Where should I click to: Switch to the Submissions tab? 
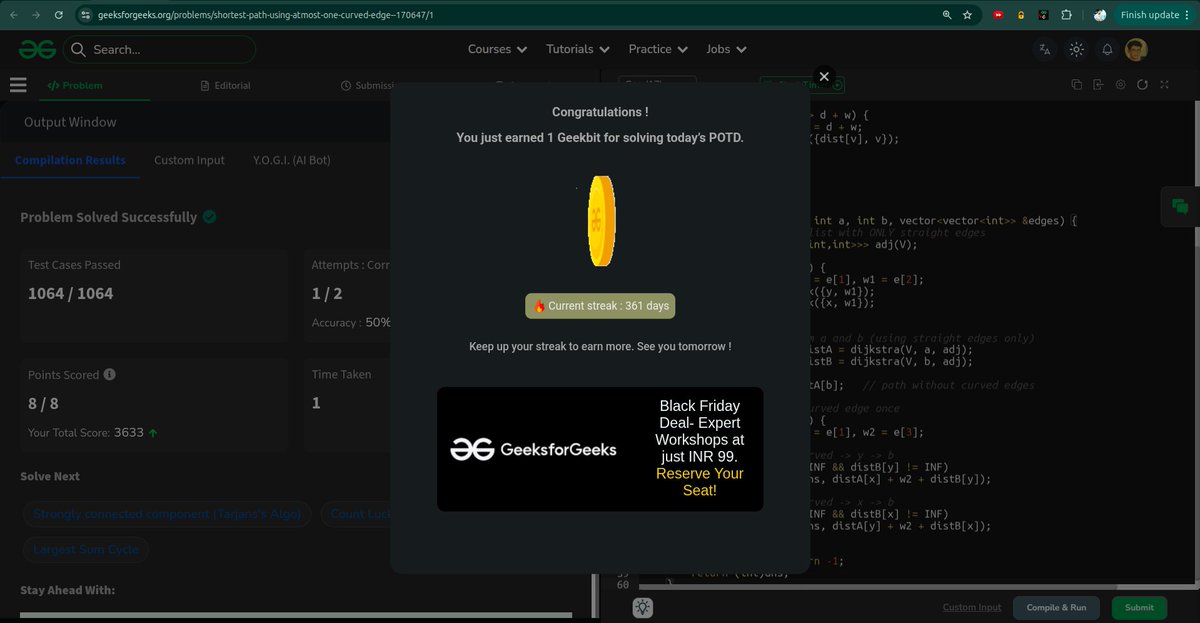click(368, 85)
